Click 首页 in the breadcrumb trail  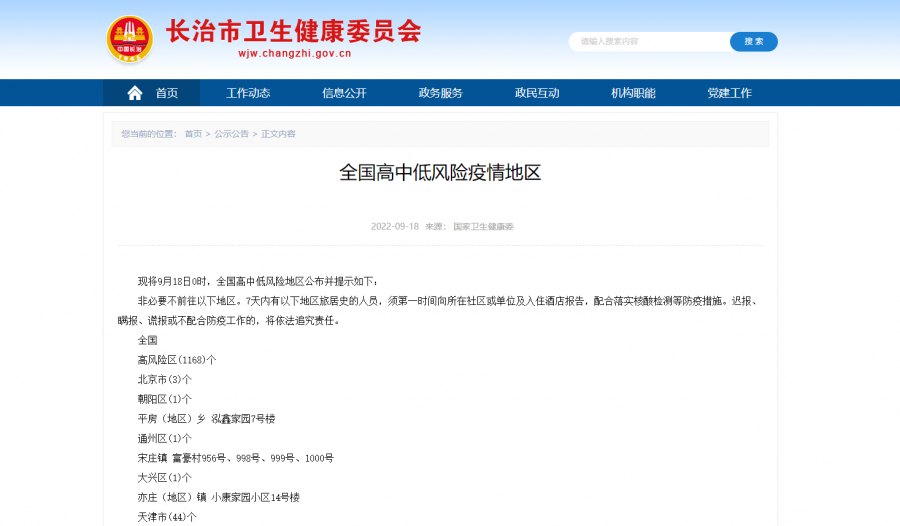(193, 134)
